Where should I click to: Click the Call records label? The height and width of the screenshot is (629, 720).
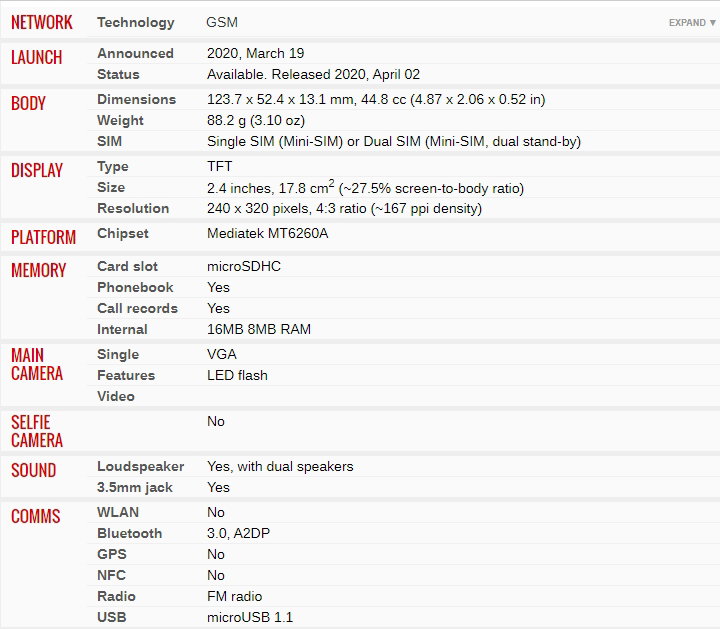coord(137,308)
